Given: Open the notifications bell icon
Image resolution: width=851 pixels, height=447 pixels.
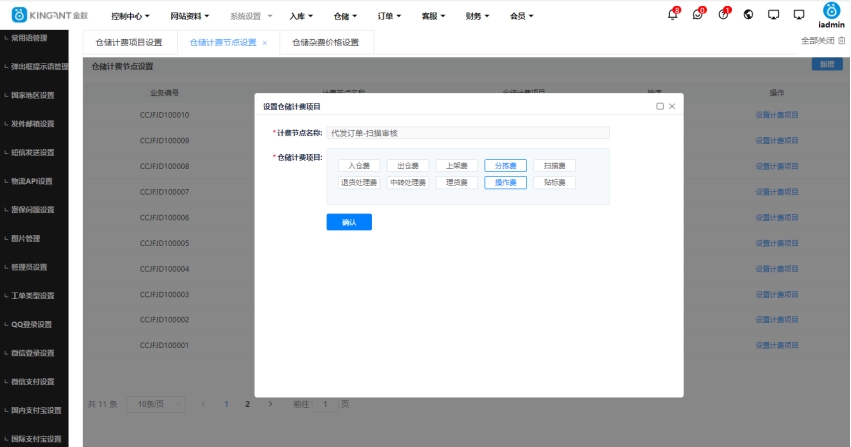Looking at the screenshot, I should click(672, 15).
